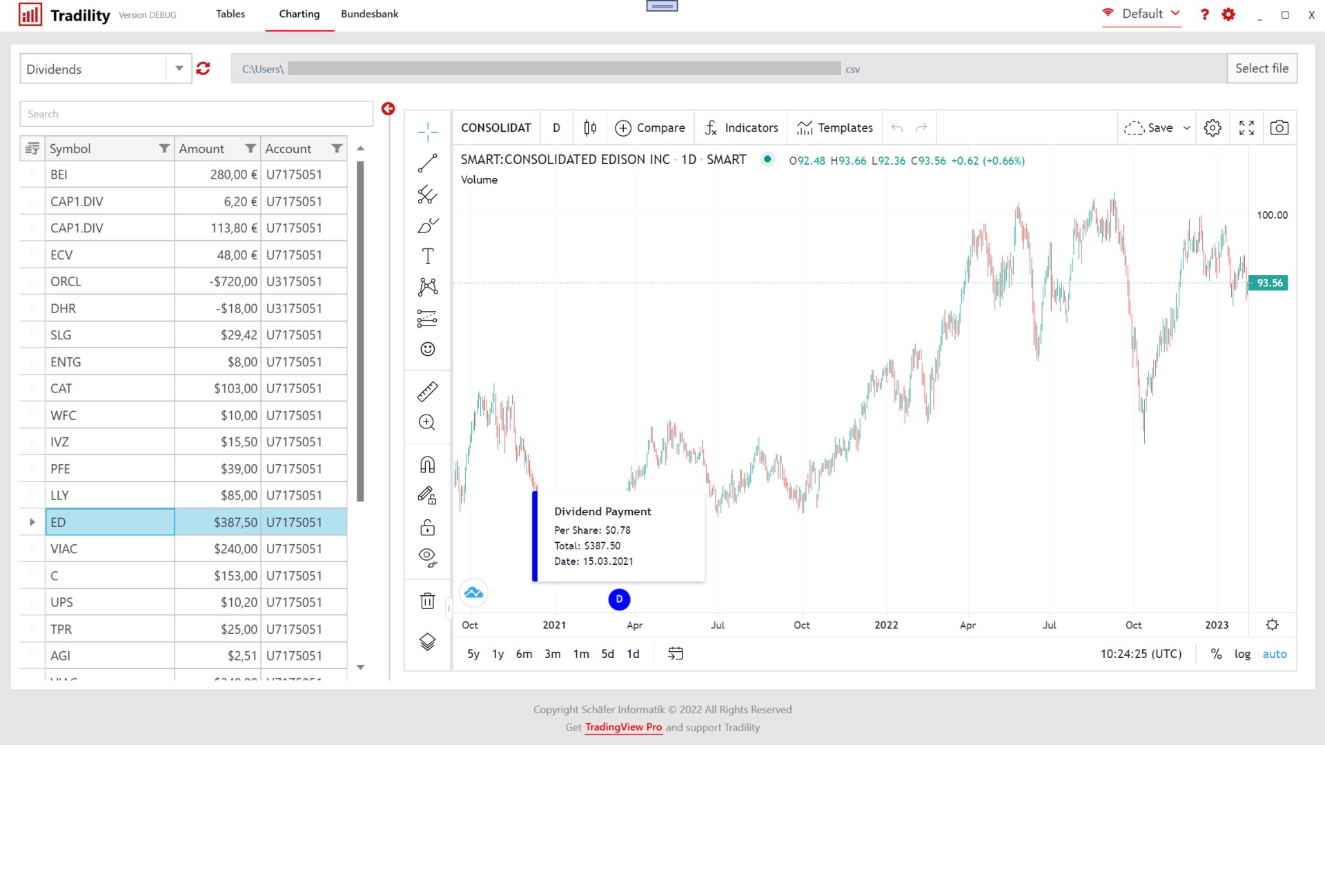Select the trend line drawing tool
This screenshot has height=896, width=1325.
point(427,163)
